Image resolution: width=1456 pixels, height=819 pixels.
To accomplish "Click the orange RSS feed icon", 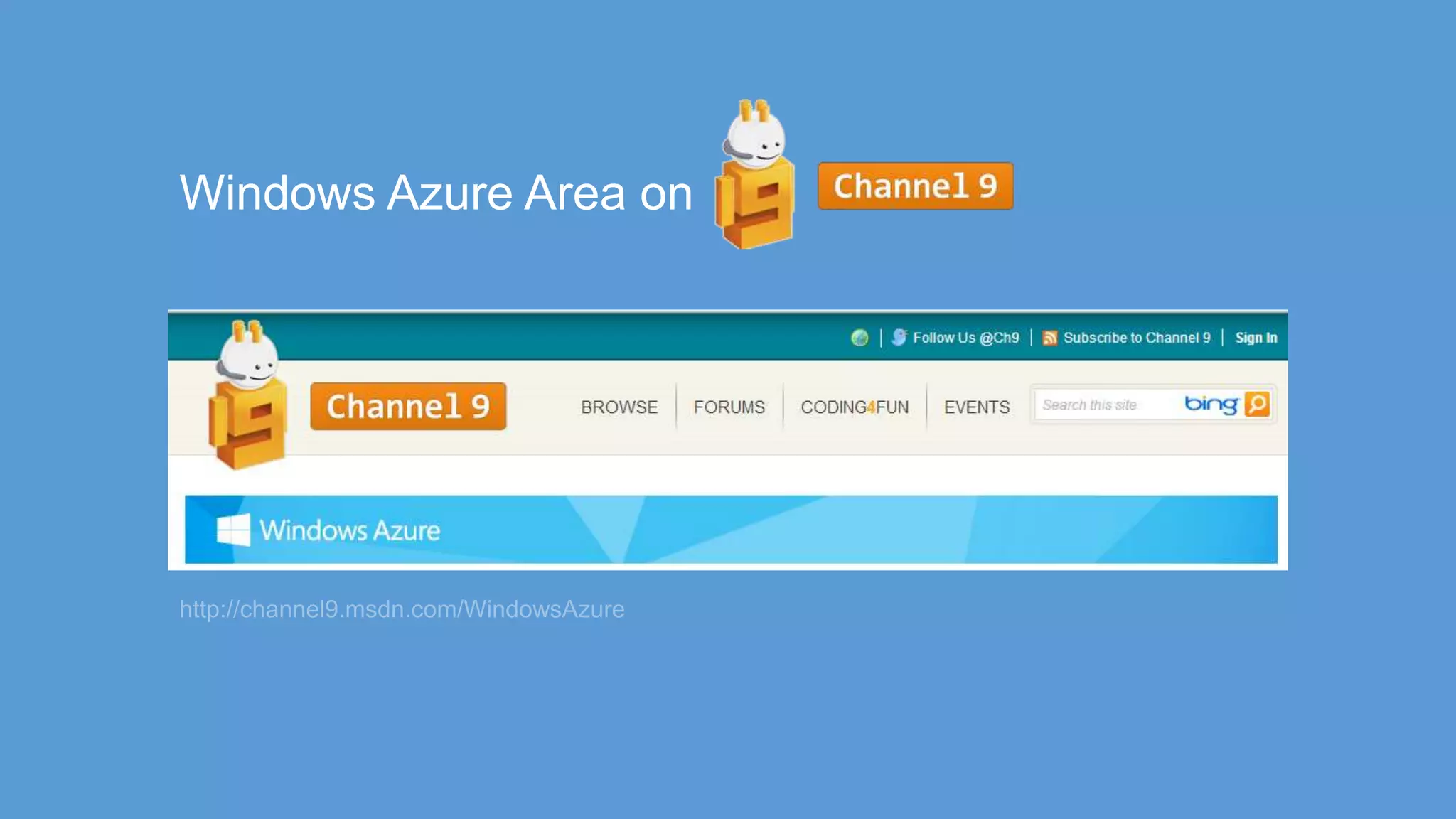I will (x=1050, y=338).
